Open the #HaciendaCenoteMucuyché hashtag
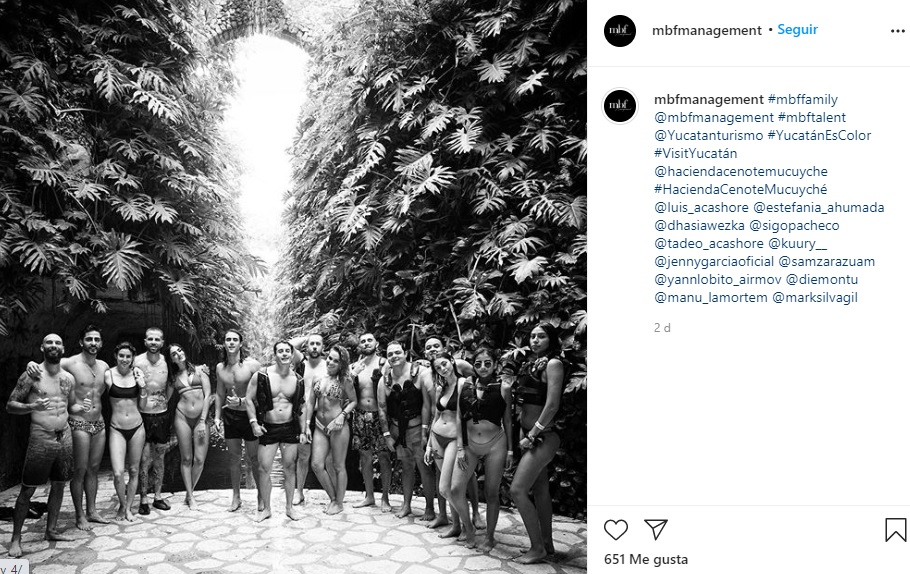The image size is (910, 574). (741, 189)
